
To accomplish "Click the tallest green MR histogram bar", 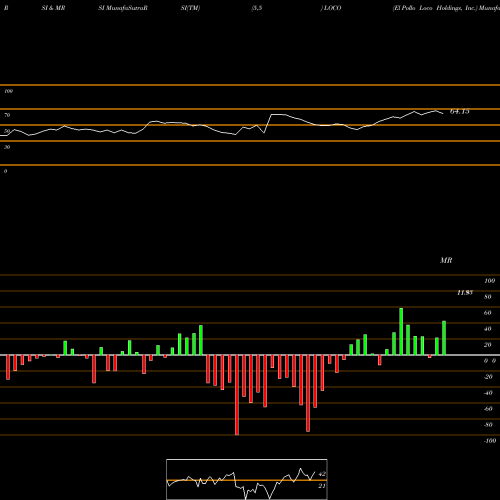I will [401, 331].
